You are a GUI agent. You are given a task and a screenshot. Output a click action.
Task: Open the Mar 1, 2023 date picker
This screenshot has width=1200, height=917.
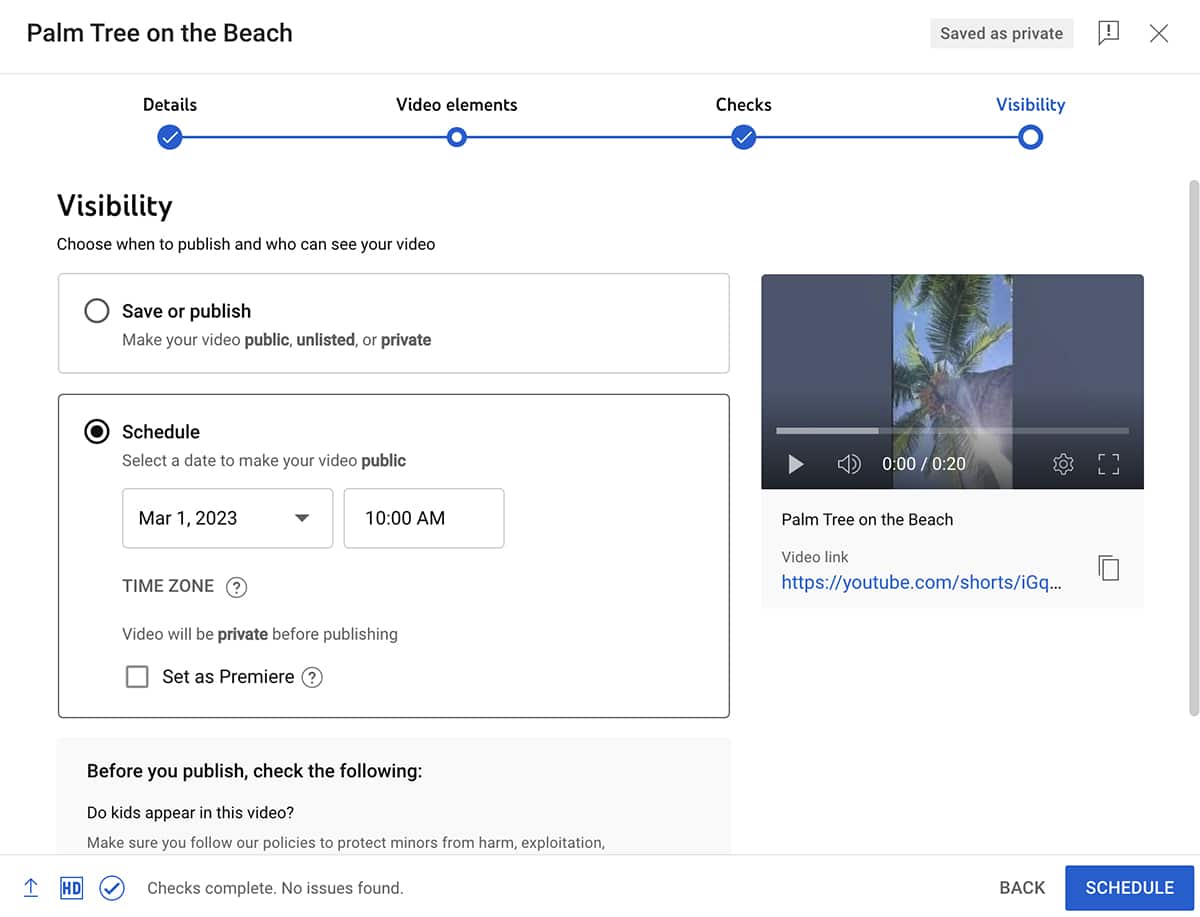coord(227,518)
